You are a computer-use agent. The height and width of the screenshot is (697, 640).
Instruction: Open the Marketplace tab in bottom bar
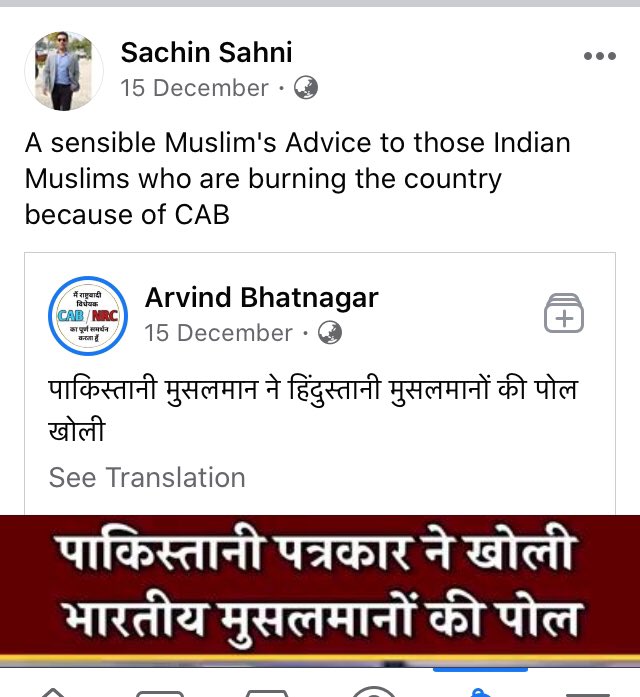click(x=267, y=693)
